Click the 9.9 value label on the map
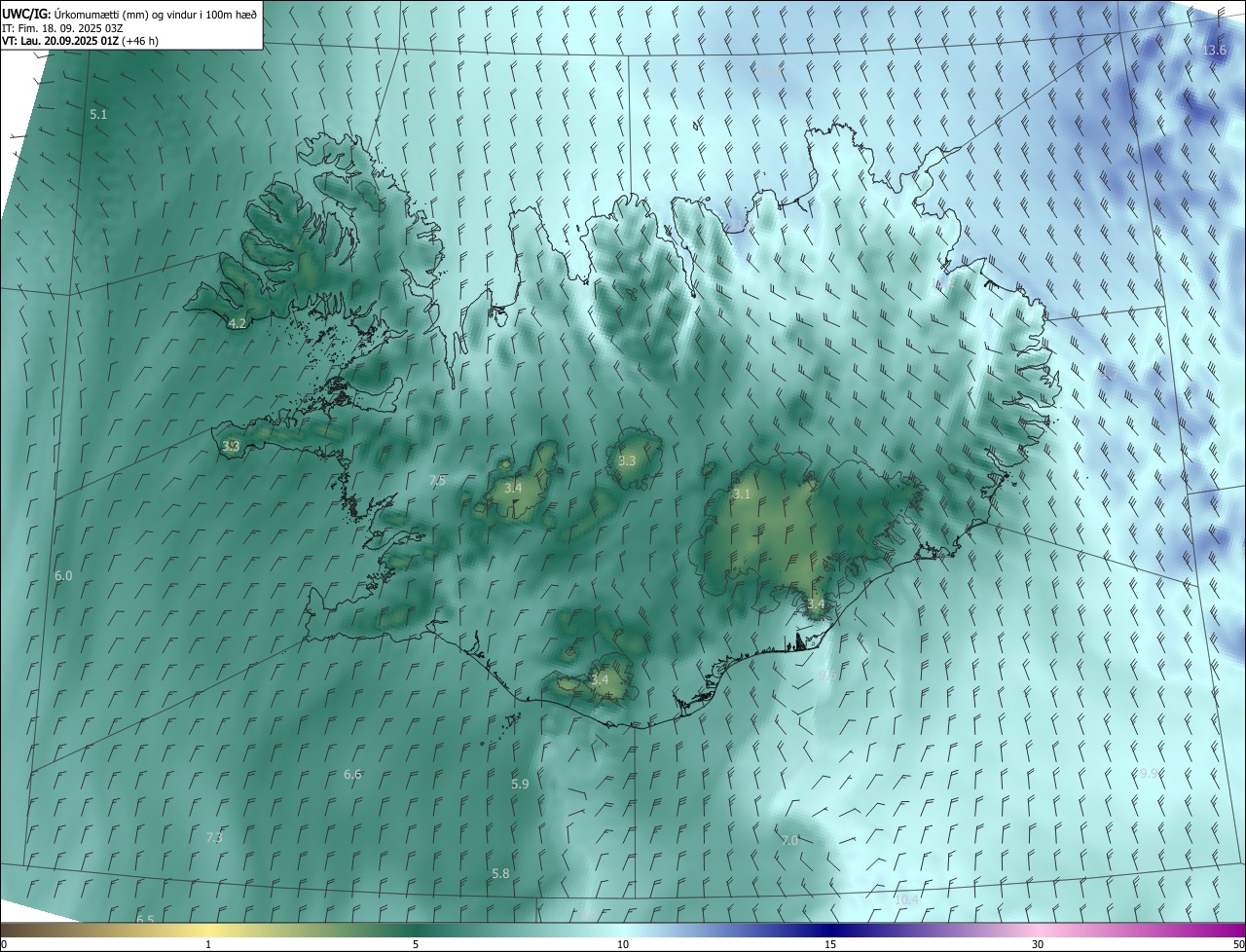 click(x=1149, y=774)
